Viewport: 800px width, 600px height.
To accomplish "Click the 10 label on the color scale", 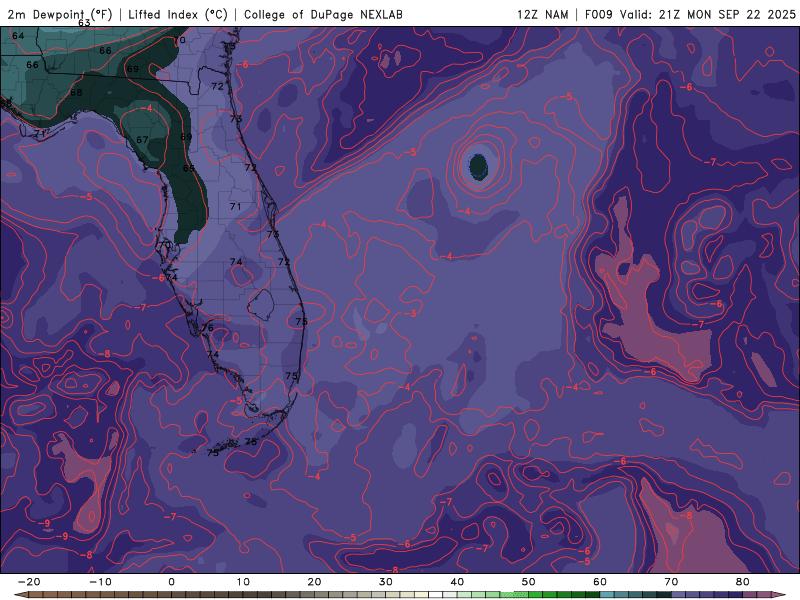I will point(243,582).
